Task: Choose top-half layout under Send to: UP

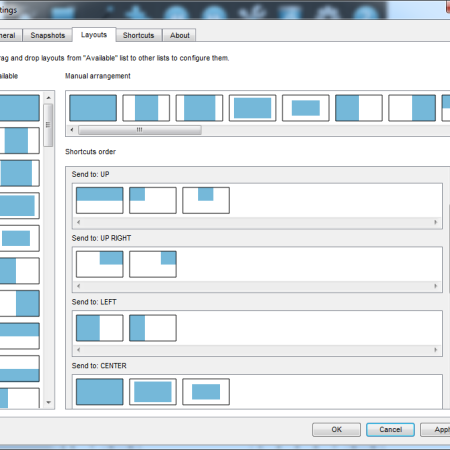Action: point(100,200)
